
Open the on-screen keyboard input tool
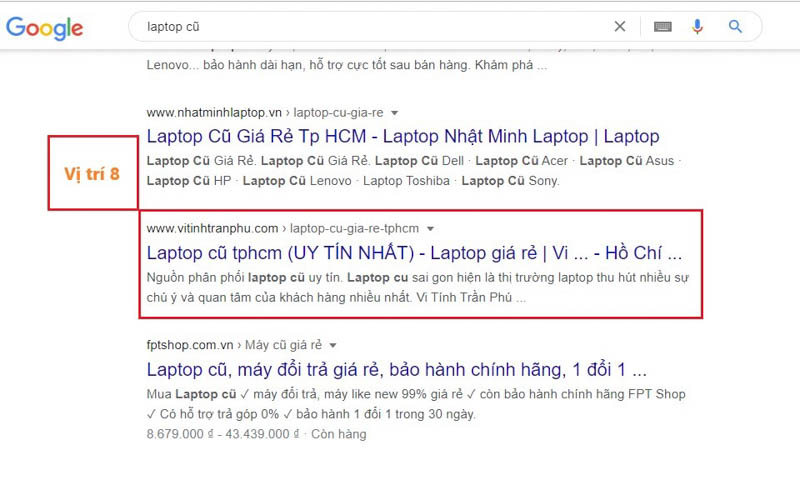point(663,27)
